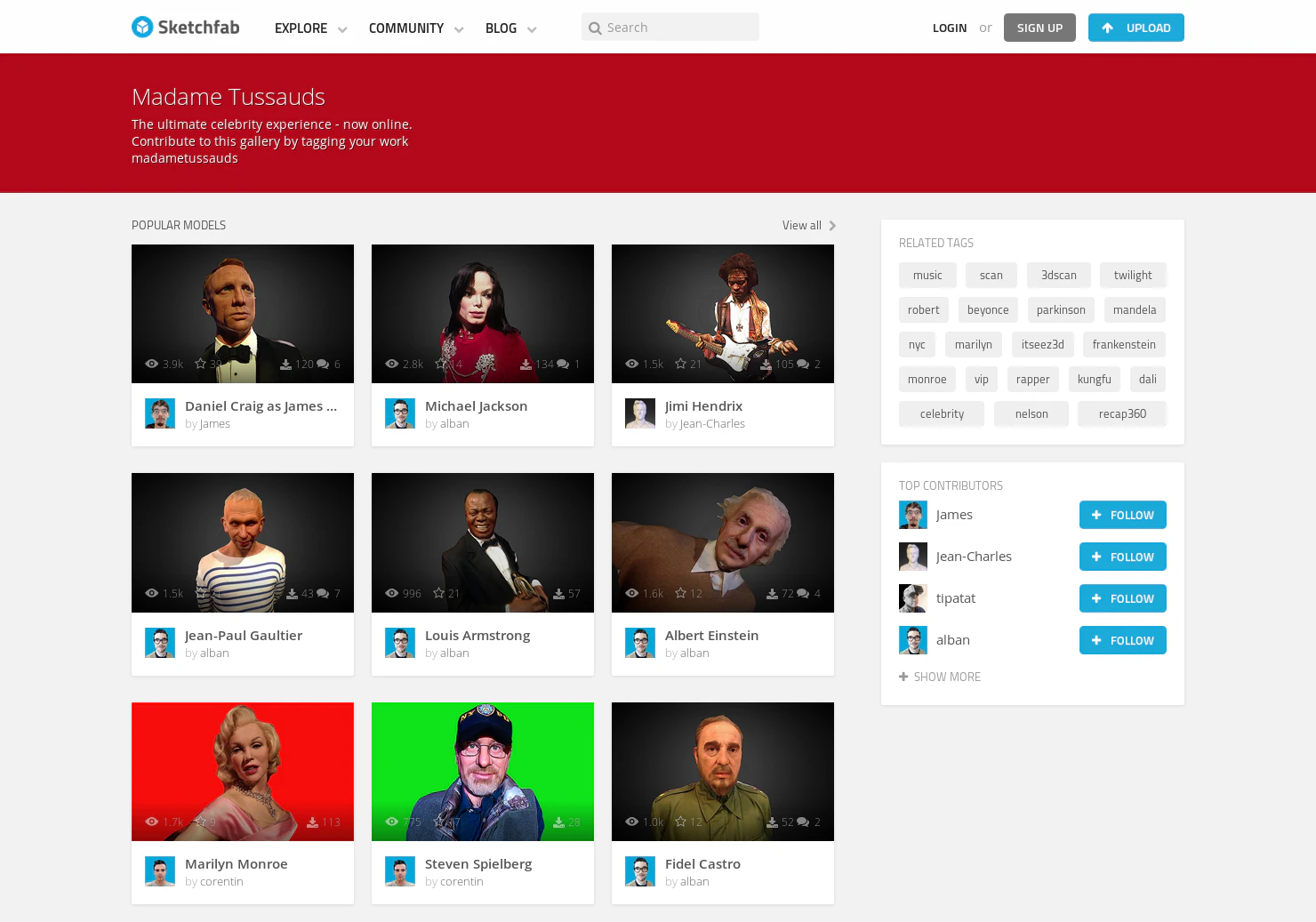Select the recap360 related tag
The height and width of the screenshot is (922, 1316).
coord(1122,413)
